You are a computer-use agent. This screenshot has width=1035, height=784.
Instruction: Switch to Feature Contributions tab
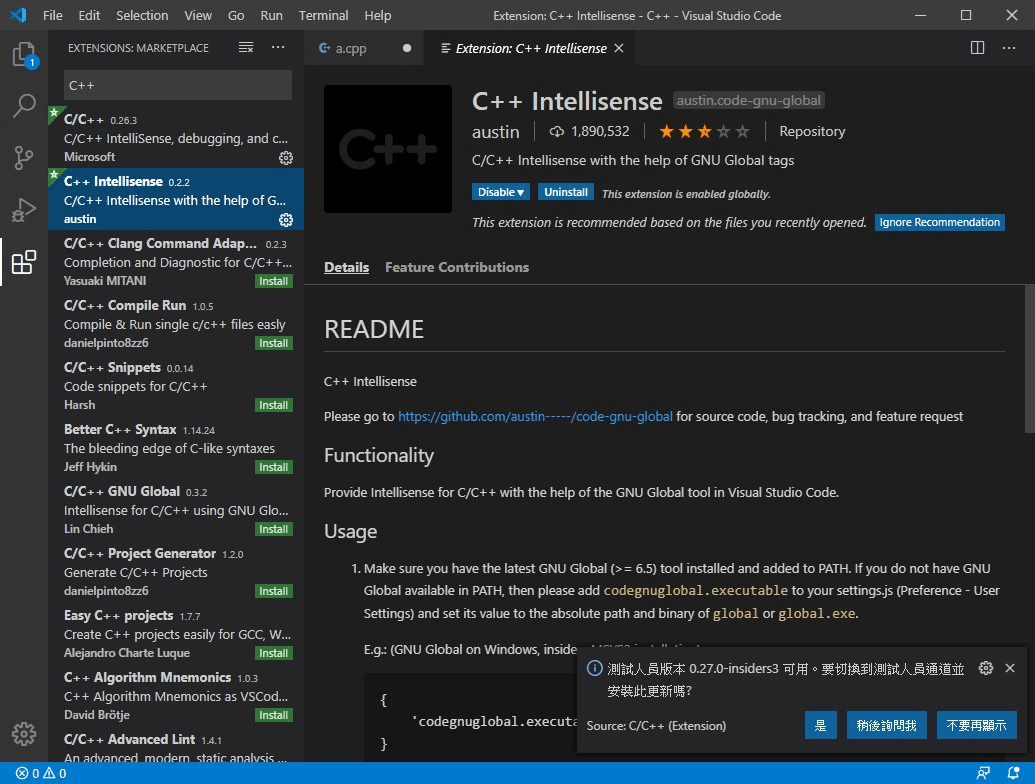click(x=457, y=267)
